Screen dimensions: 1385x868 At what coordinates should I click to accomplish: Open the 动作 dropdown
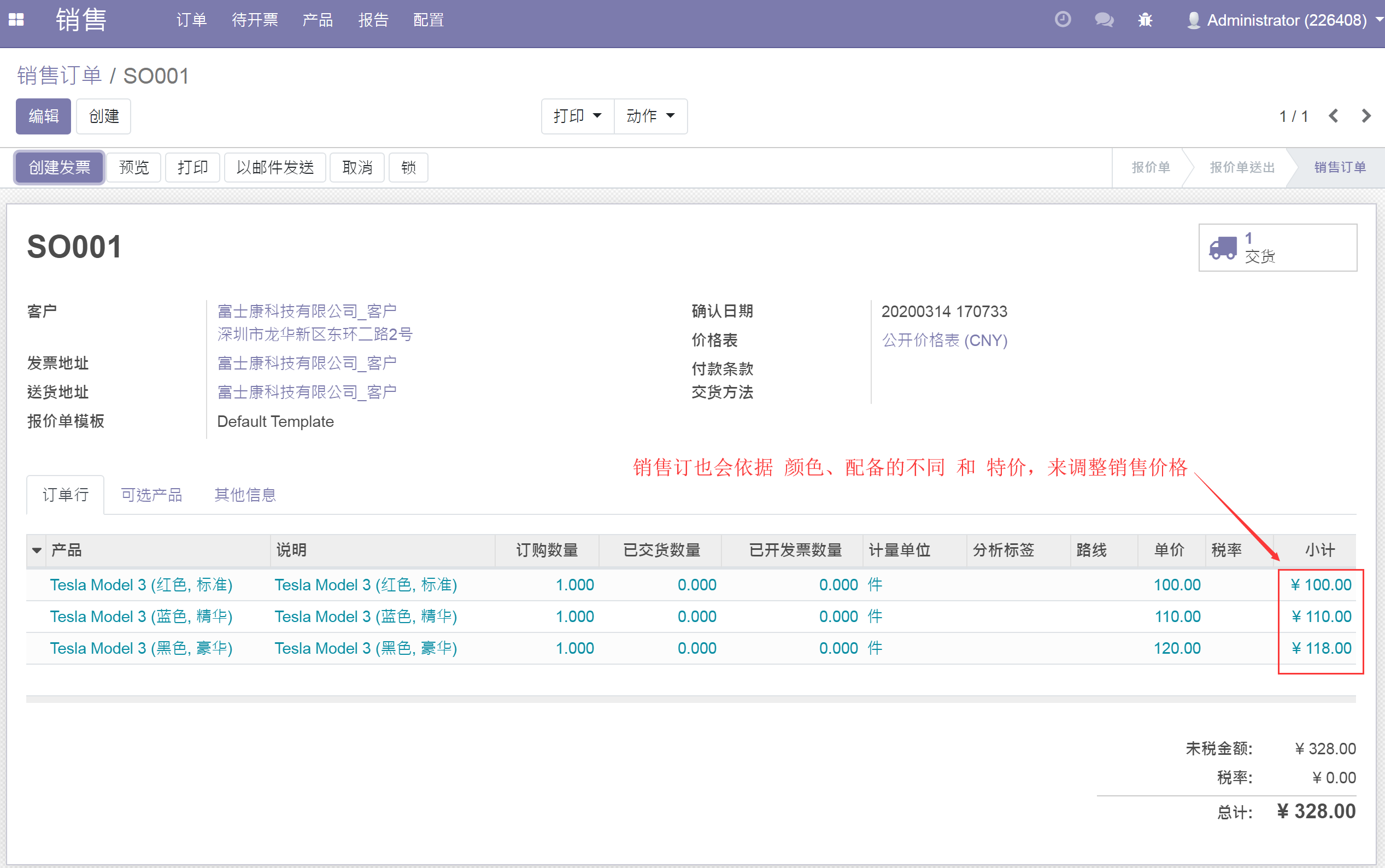(650, 116)
